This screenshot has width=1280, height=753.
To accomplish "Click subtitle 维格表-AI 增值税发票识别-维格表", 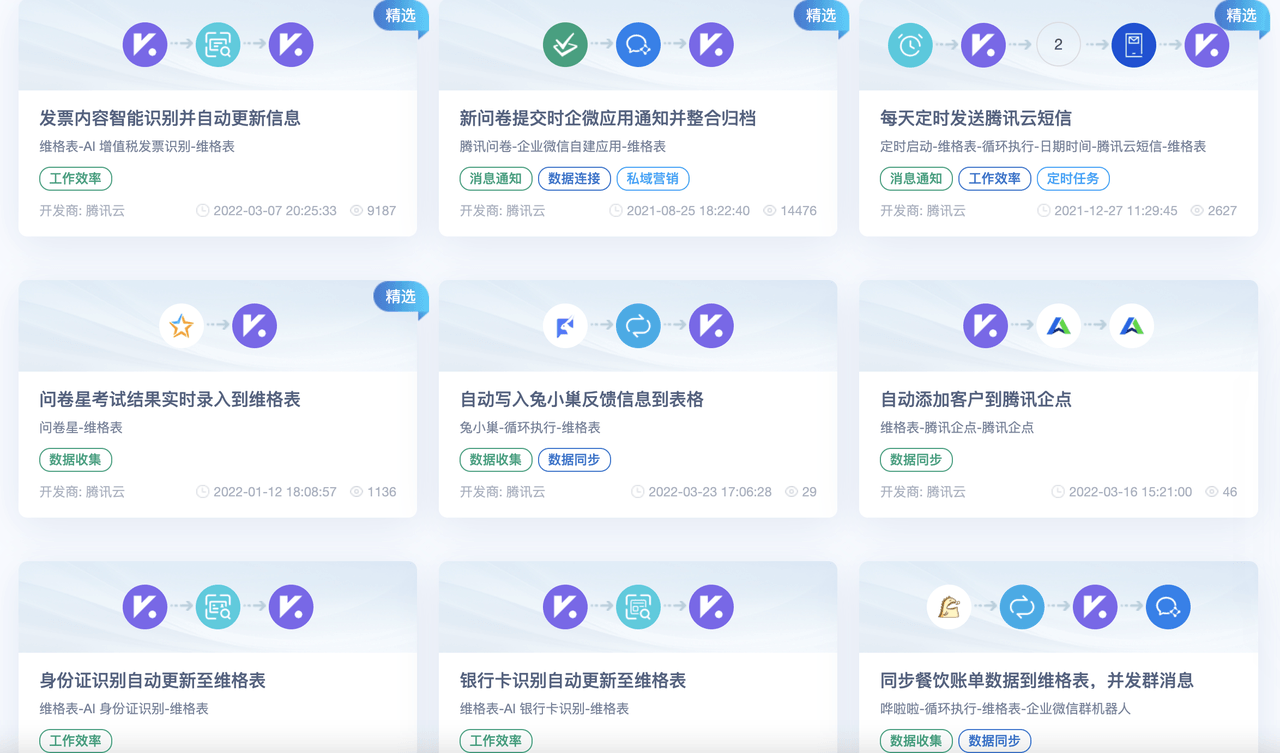I will (x=137, y=146).
